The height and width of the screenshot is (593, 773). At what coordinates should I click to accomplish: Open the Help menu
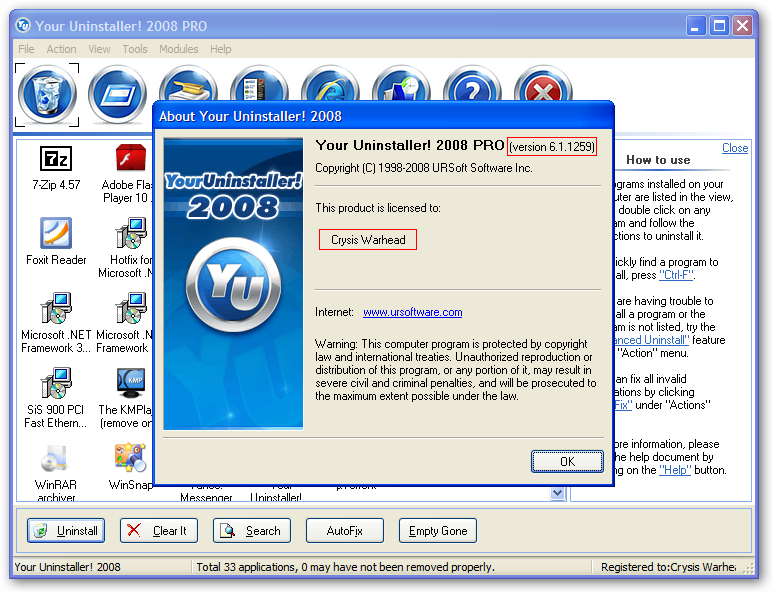[220, 49]
